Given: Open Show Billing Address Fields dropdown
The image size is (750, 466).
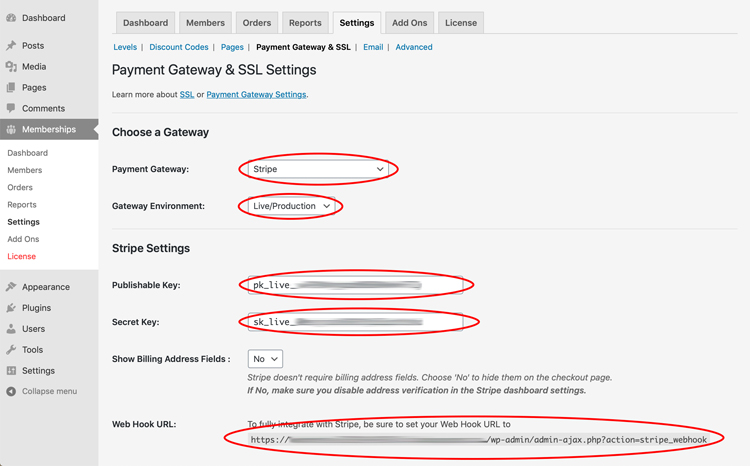Looking at the screenshot, I should pos(265,359).
